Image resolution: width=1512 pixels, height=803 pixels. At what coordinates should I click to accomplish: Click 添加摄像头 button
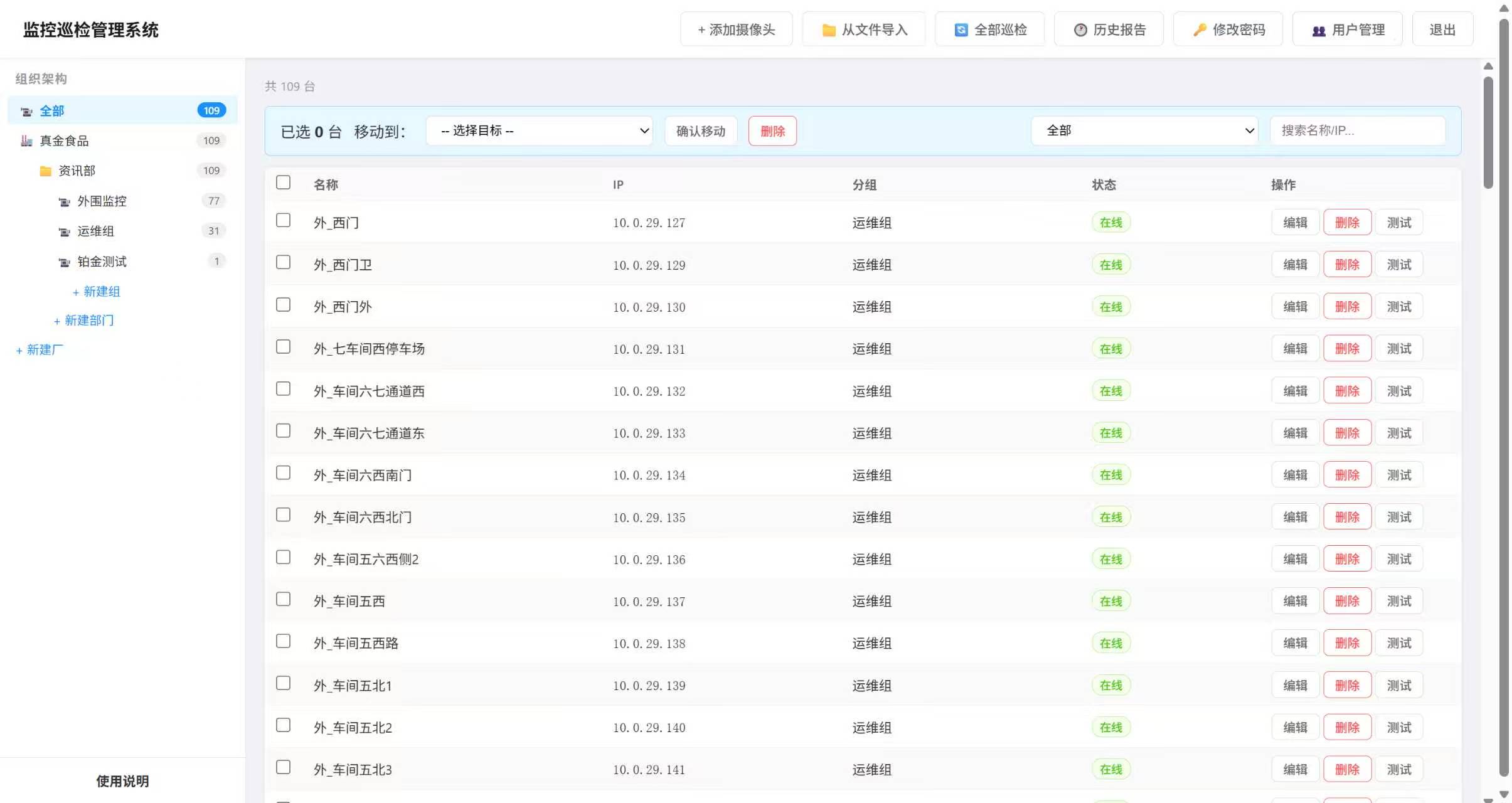point(737,29)
